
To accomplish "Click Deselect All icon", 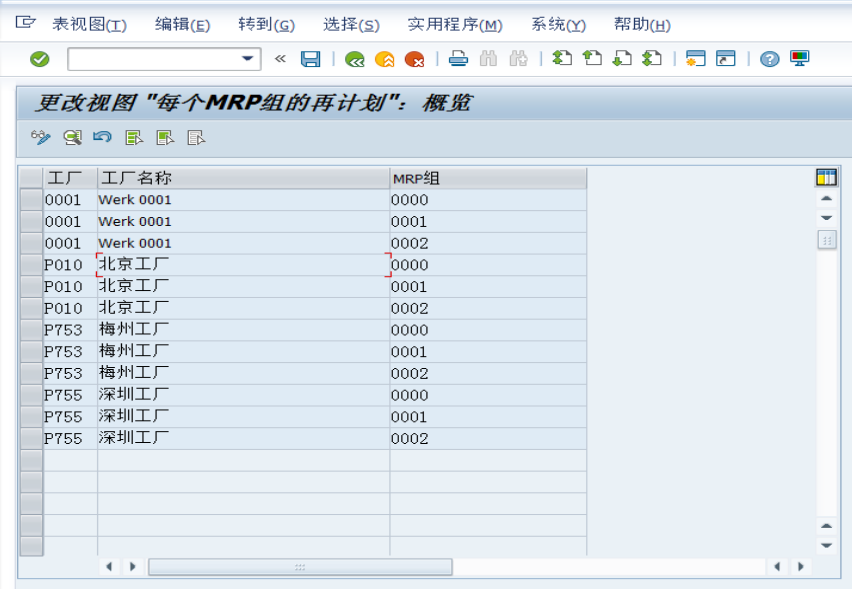I will click(196, 137).
